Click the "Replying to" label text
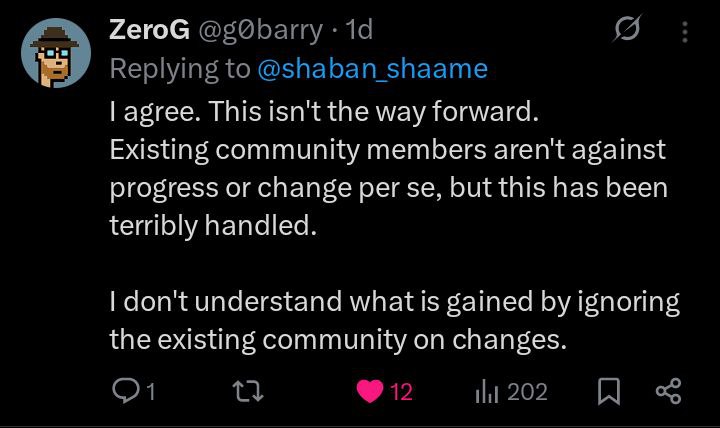This screenshot has width=720, height=428. click(180, 68)
